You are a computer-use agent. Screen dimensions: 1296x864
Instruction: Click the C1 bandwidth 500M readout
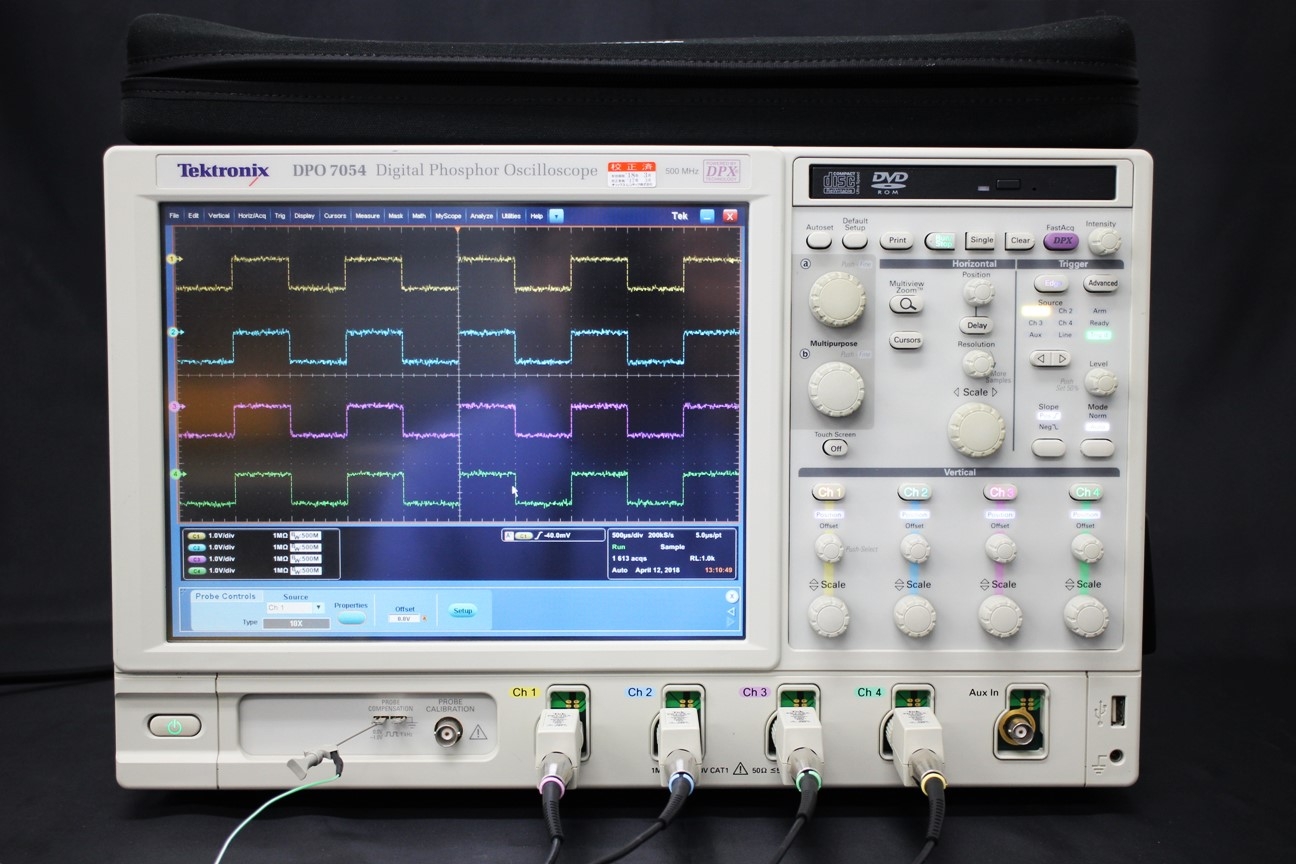(305, 536)
